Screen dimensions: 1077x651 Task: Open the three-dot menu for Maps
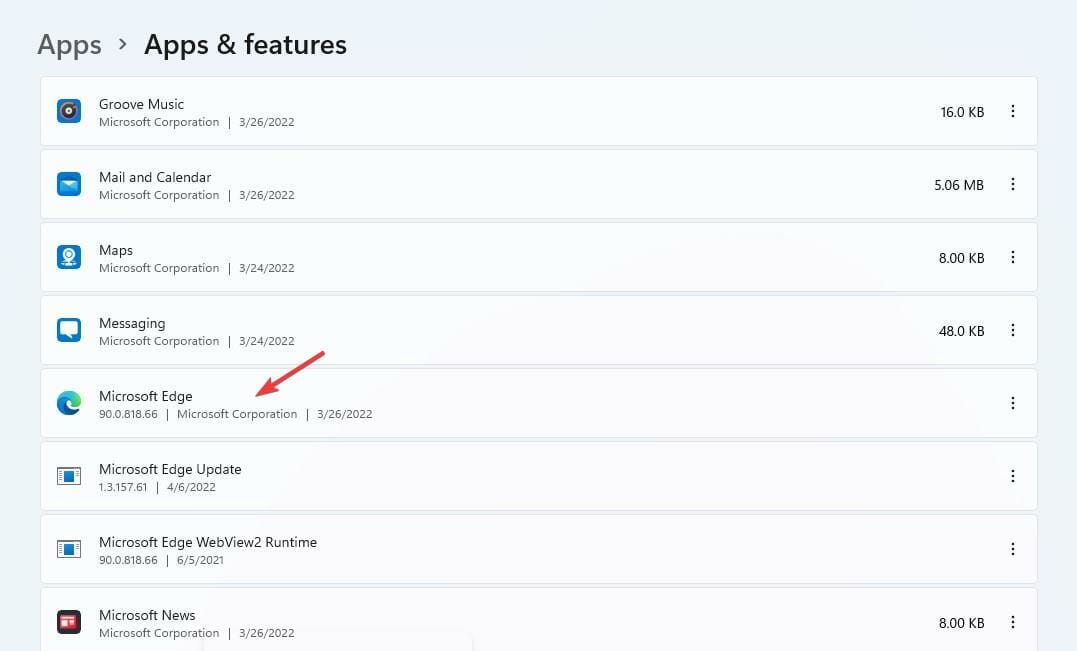point(1012,258)
